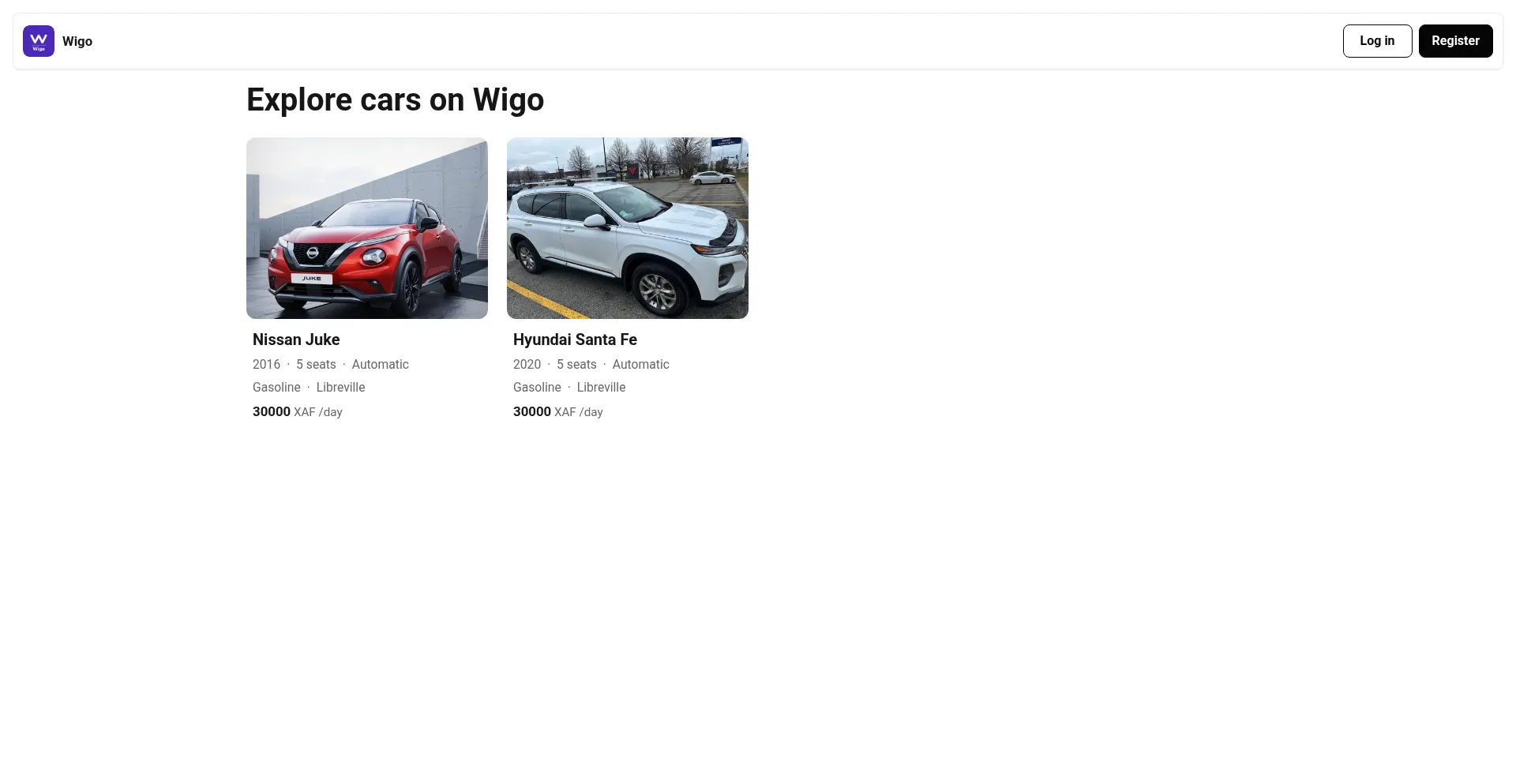Image resolution: width=1516 pixels, height=784 pixels.
Task: Open the white Hyundai Santa Fe photo
Action: 628,228
